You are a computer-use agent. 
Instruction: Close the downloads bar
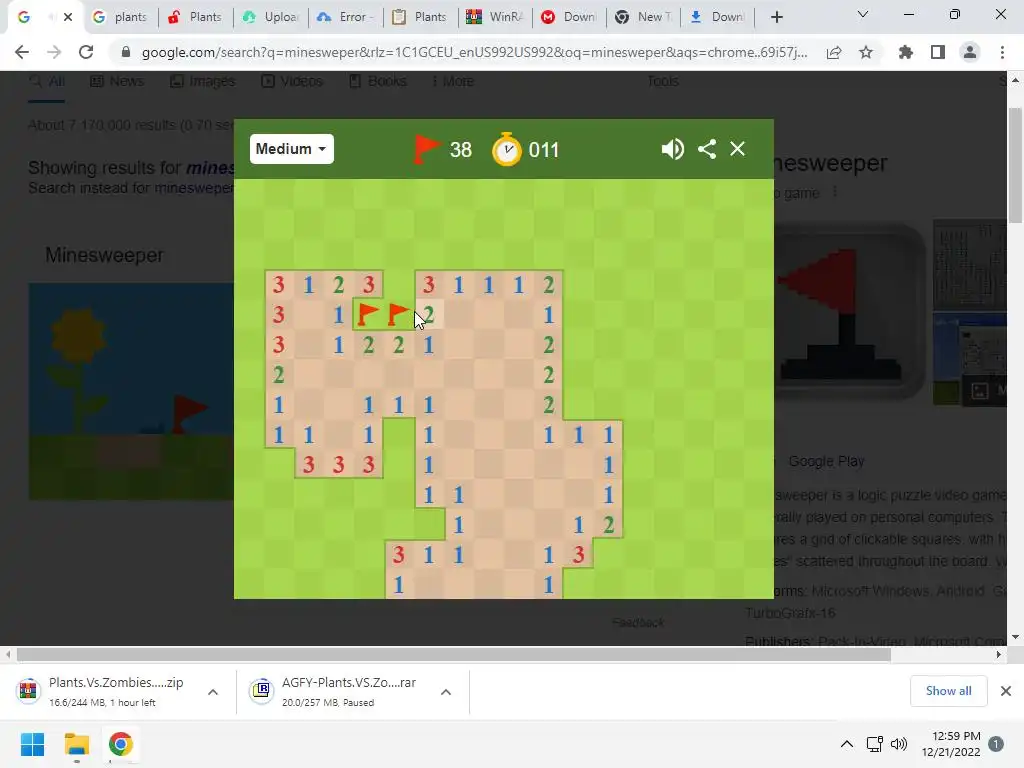point(1006,691)
